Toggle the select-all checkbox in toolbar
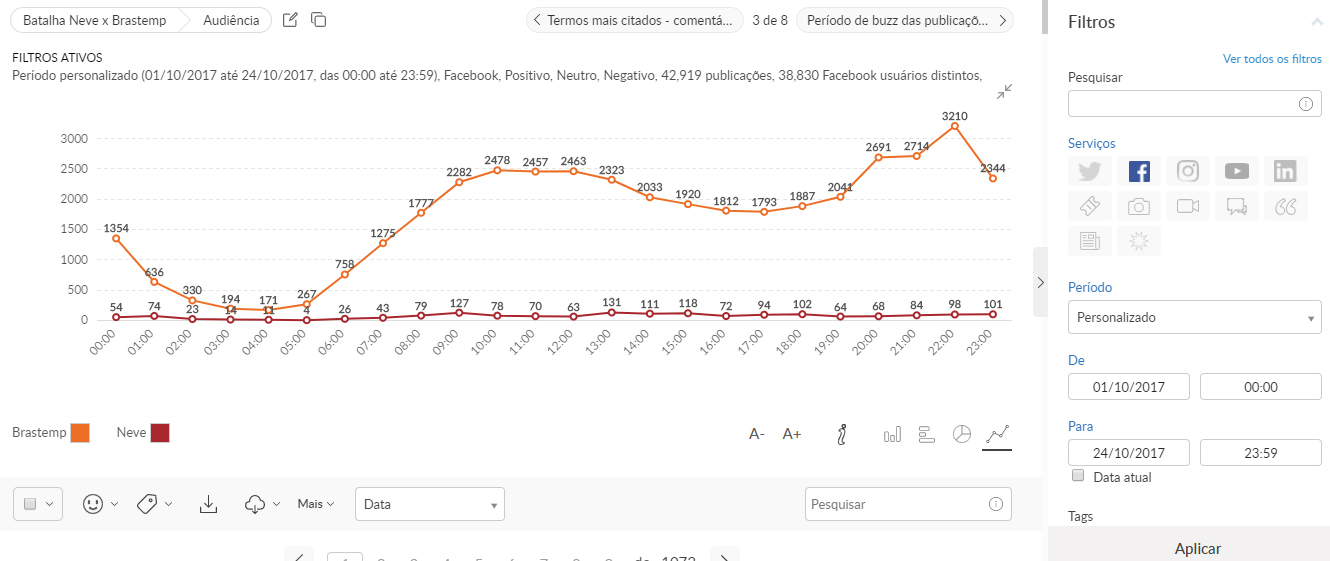The height and width of the screenshot is (561, 1330). coord(30,504)
